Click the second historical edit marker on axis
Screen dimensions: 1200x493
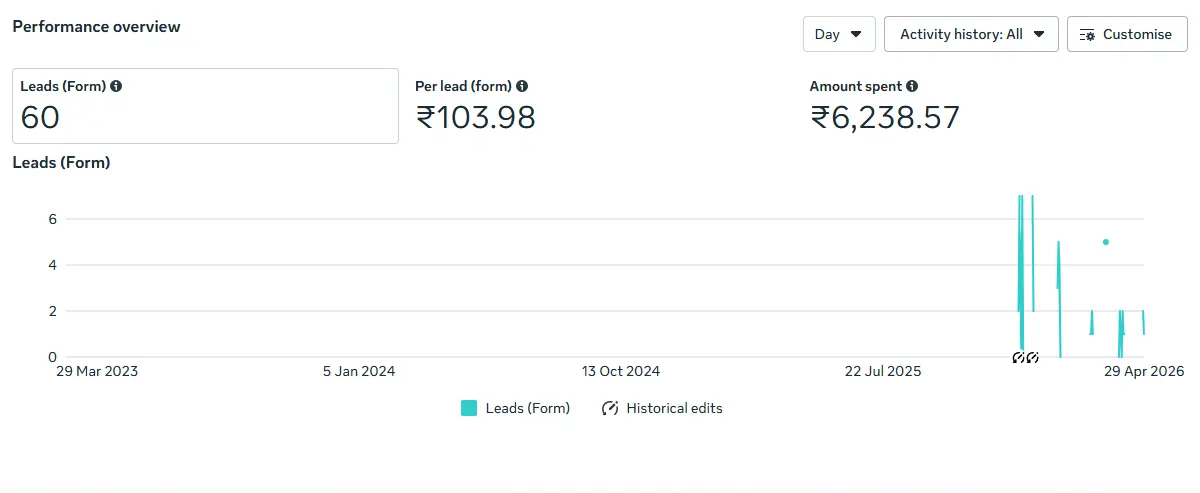click(x=1032, y=357)
